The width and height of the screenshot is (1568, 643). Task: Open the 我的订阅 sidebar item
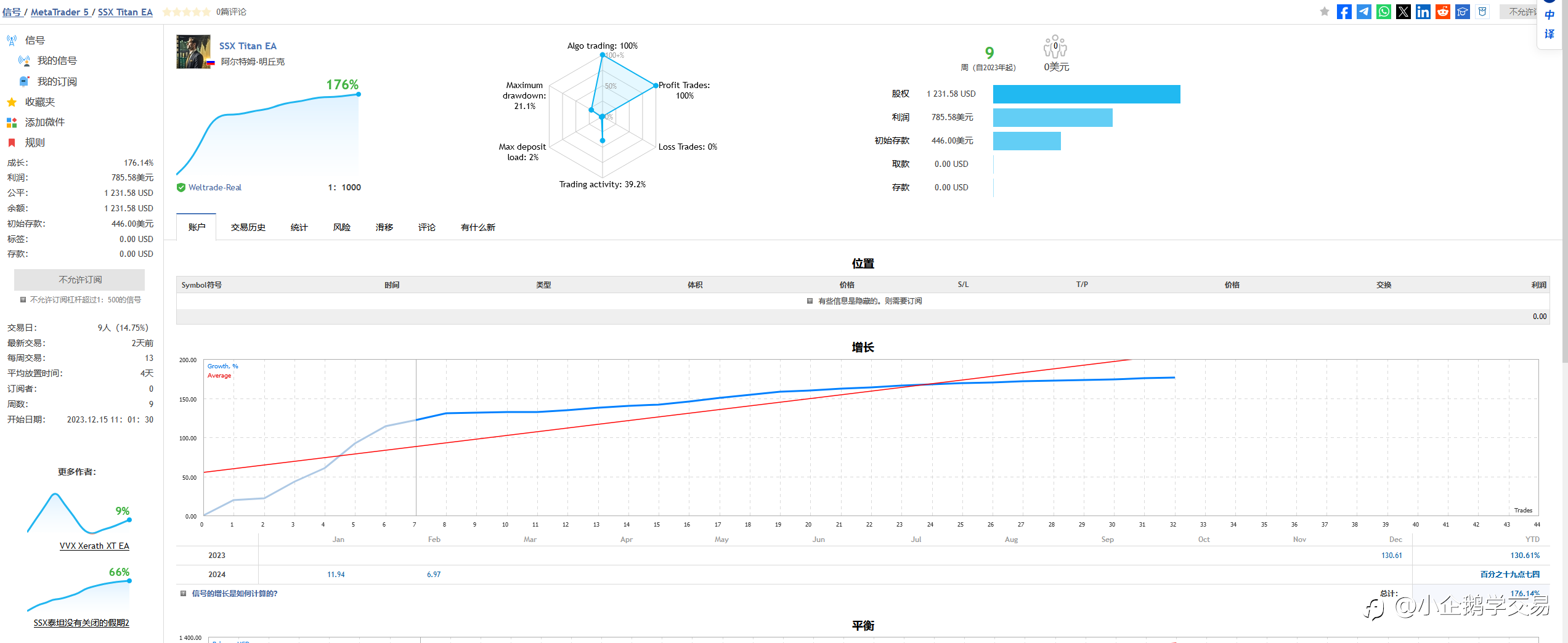pyautogui.click(x=57, y=81)
